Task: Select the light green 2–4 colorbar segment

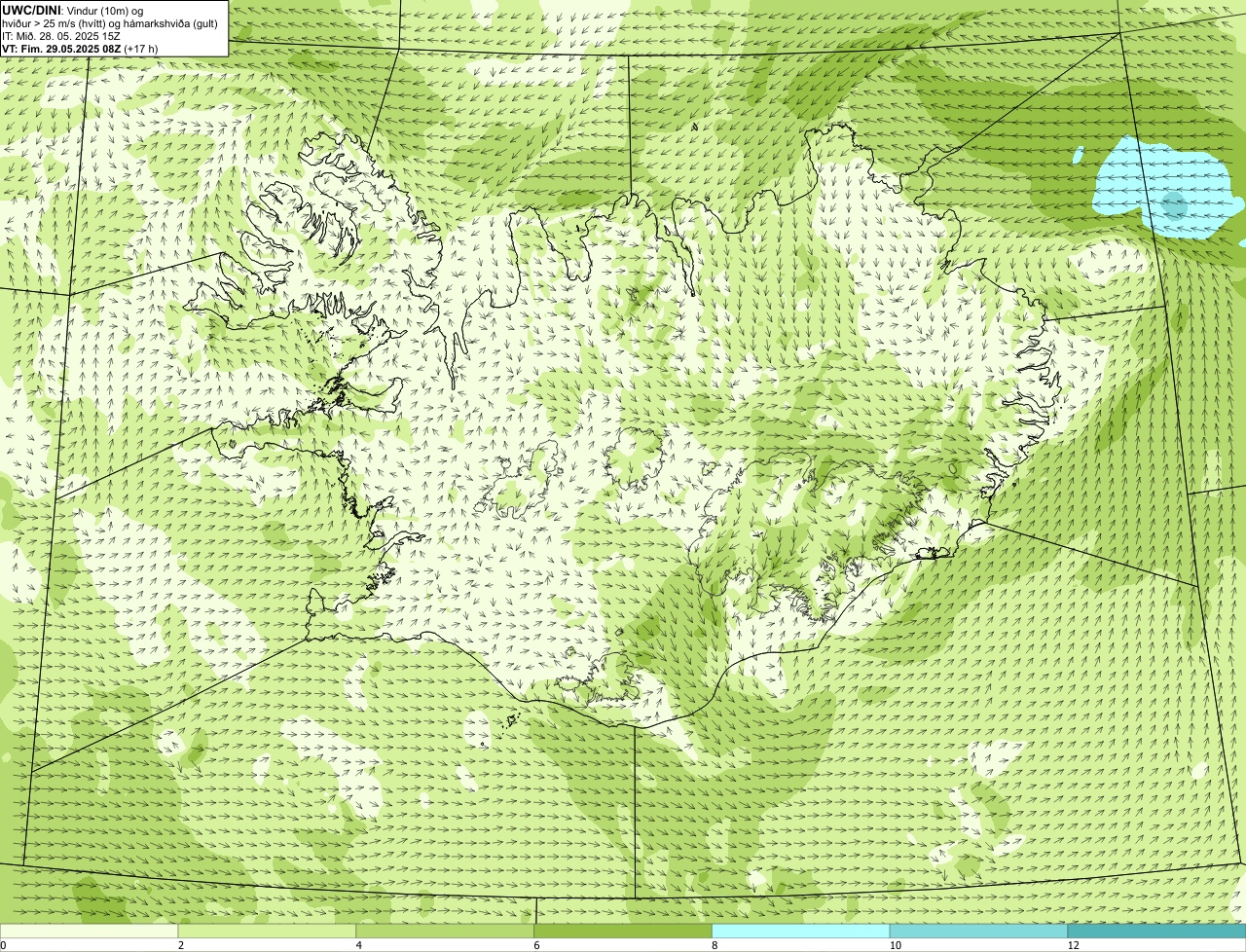Action: 268,932
